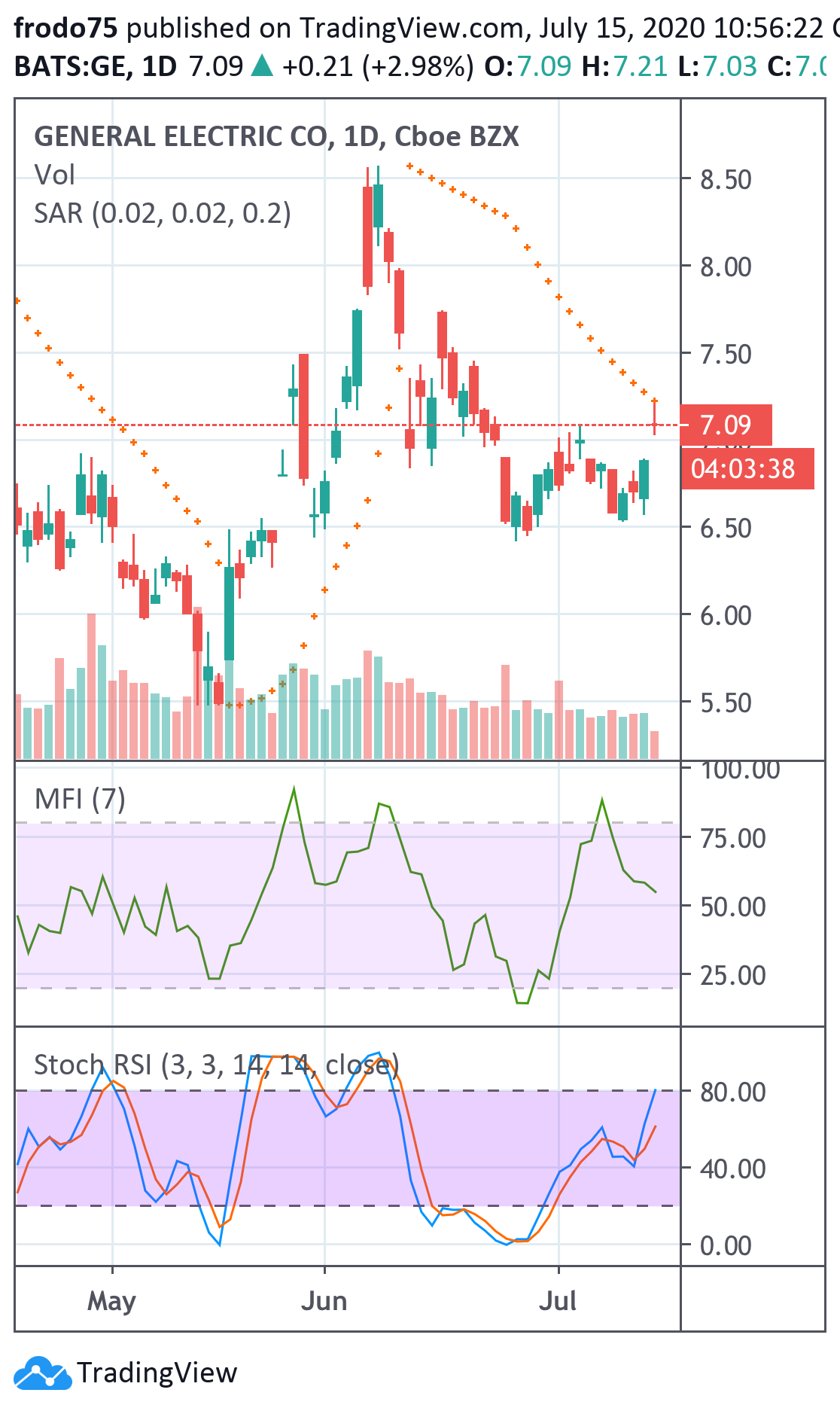This screenshot has width=840, height=1414.
Task: Click the latest red candlestick at 7.09
Action: [x=655, y=418]
